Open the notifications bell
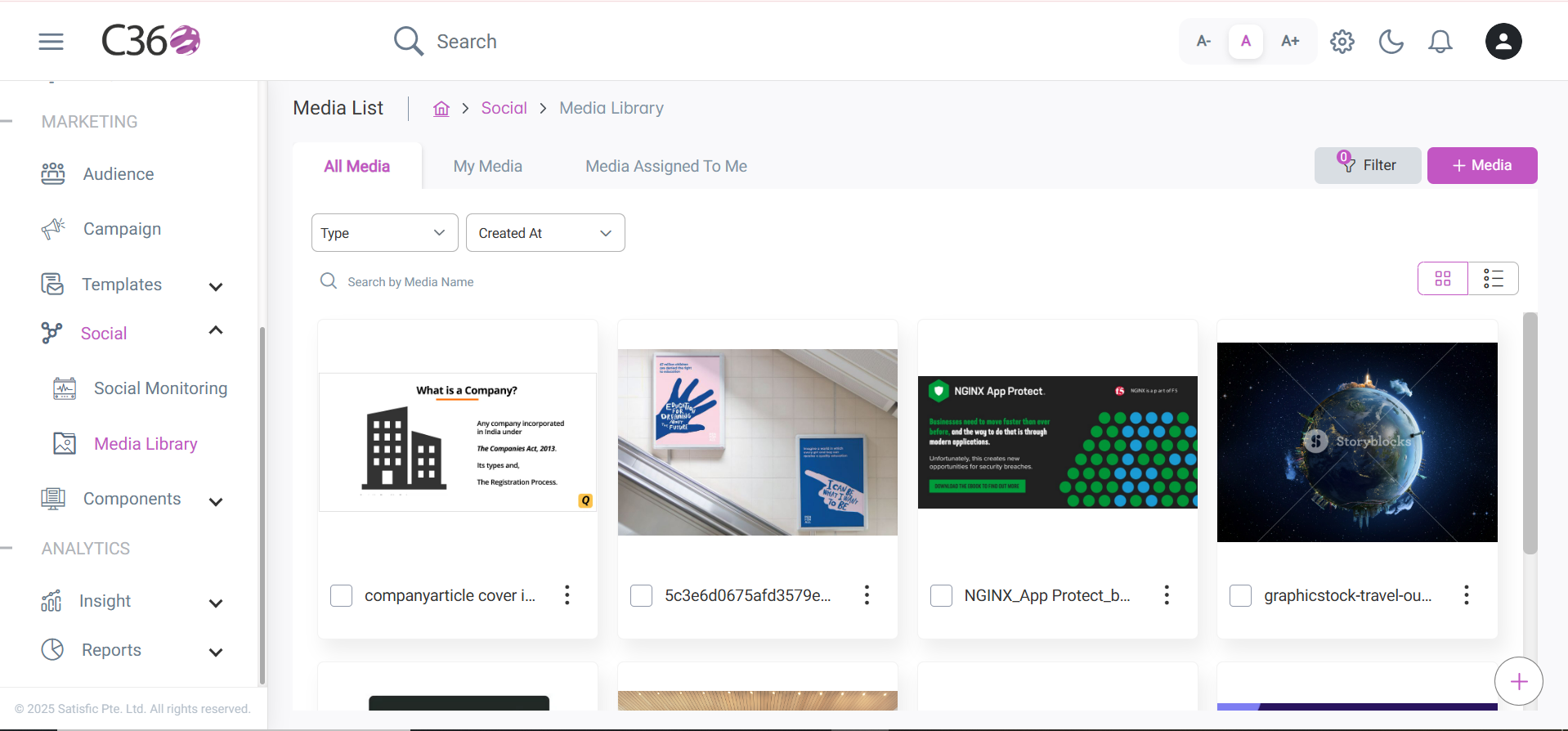 click(x=1440, y=42)
